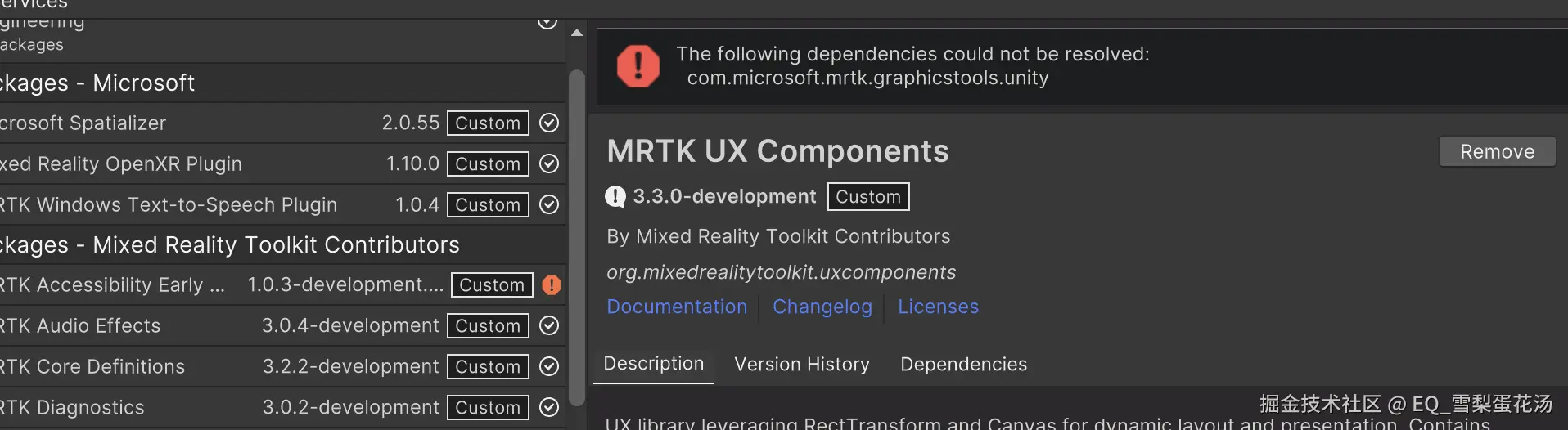Collapse the Mixed Reality Toolkit Contributors group
Viewport: 1568px width, 430px height.
click(x=282, y=244)
